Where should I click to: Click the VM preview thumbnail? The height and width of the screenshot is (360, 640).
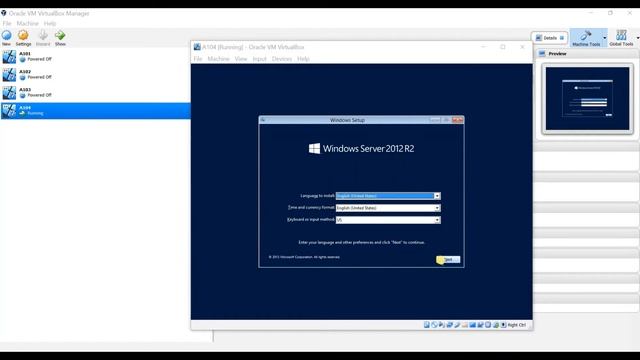(x=587, y=98)
